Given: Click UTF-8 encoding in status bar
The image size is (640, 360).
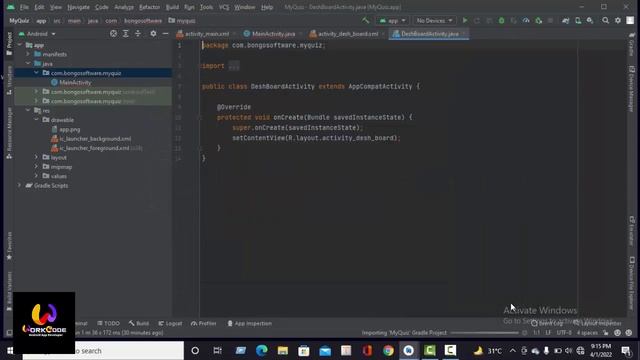Looking at the screenshot, I should 564,333.
